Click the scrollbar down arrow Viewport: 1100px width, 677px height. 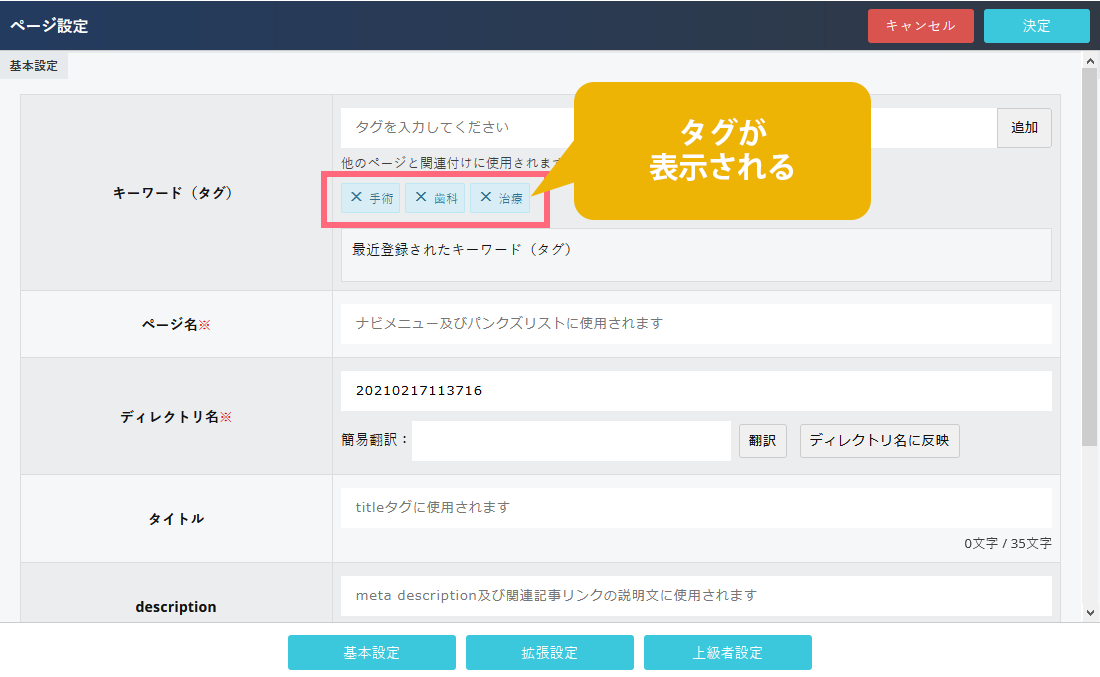coord(1090,612)
